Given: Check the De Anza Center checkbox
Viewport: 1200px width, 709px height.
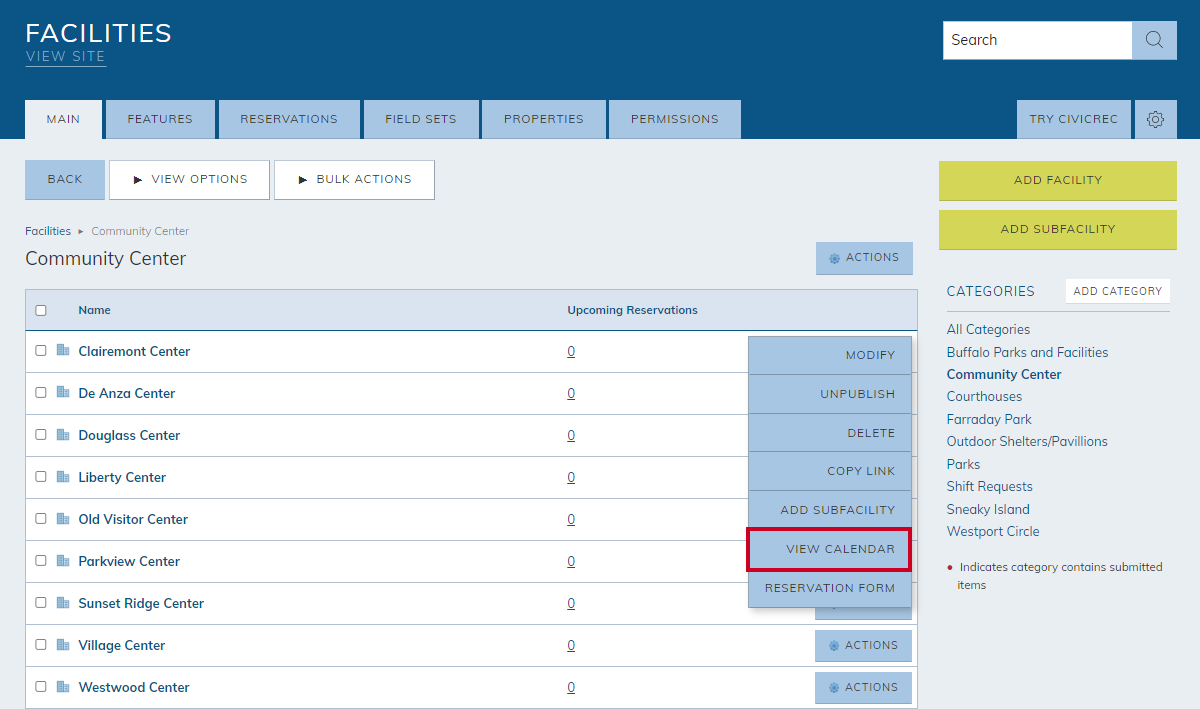Looking at the screenshot, I should (41, 393).
